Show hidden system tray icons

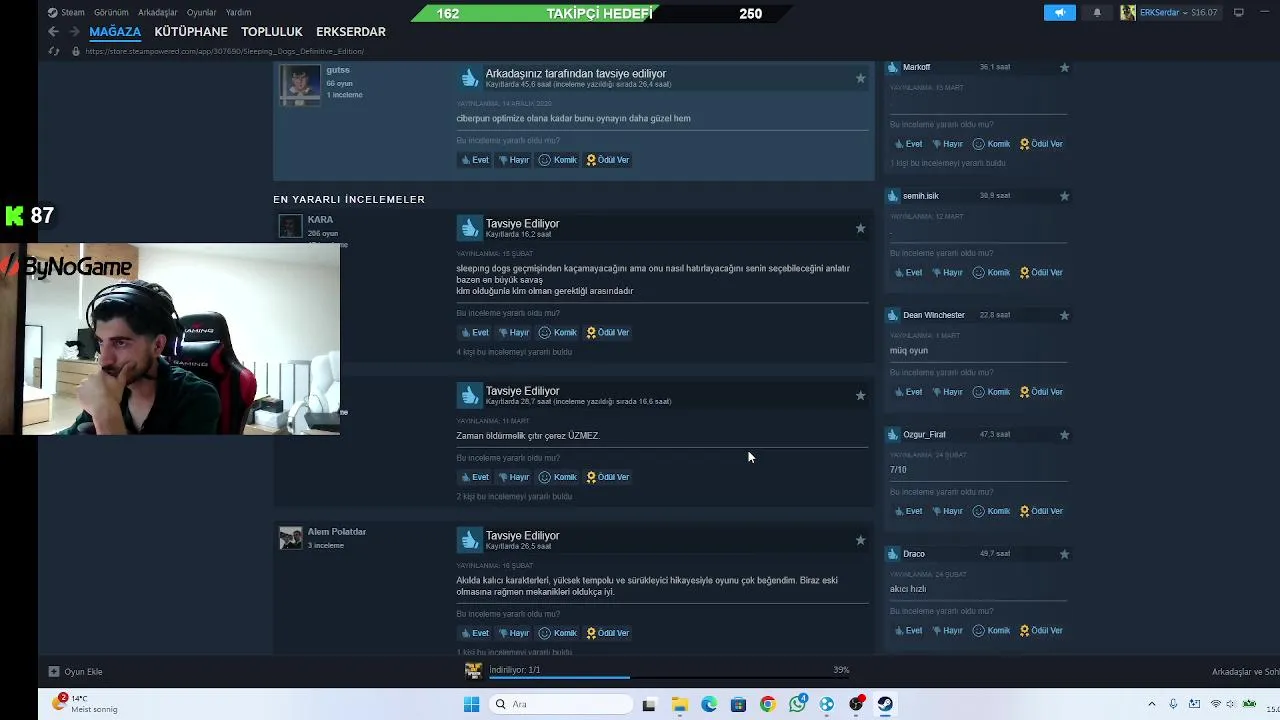tap(1151, 704)
